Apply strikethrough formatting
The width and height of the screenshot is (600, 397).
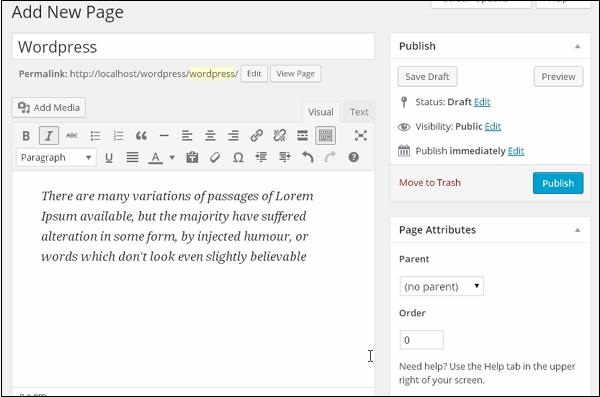pos(72,136)
